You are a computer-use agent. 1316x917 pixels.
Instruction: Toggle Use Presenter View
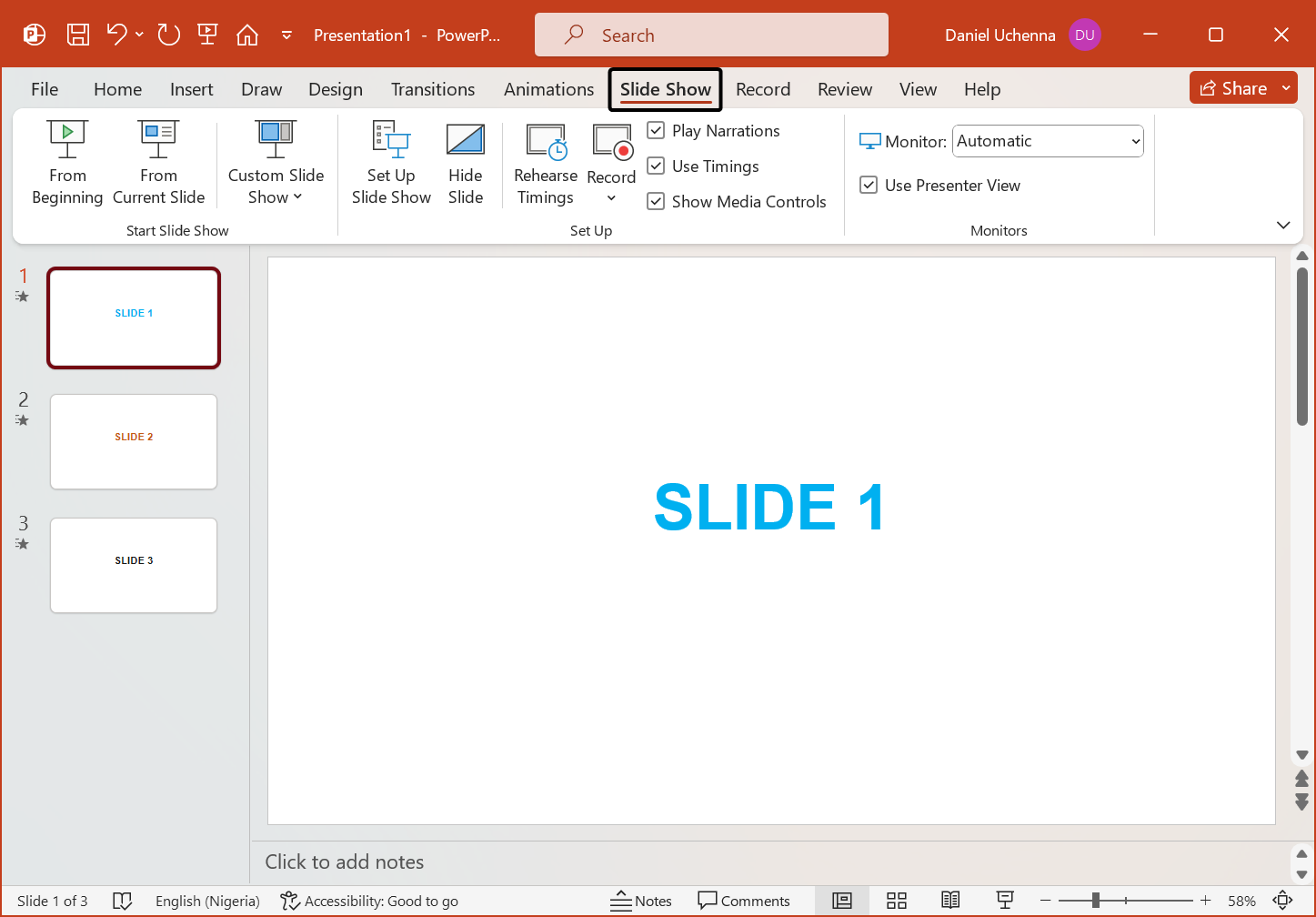[869, 185]
